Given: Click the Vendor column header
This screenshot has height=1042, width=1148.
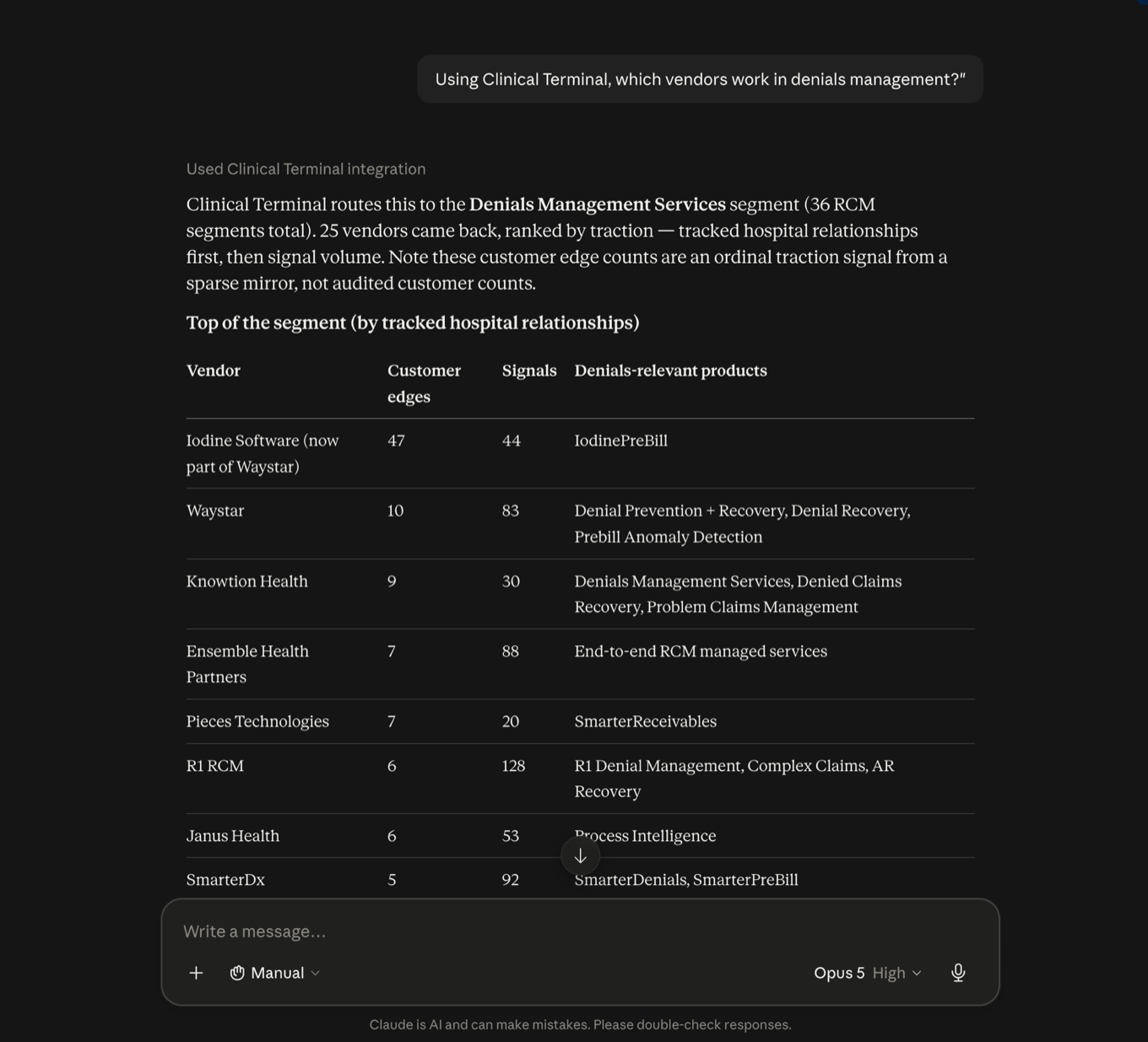Looking at the screenshot, I should tap(214, 371).
